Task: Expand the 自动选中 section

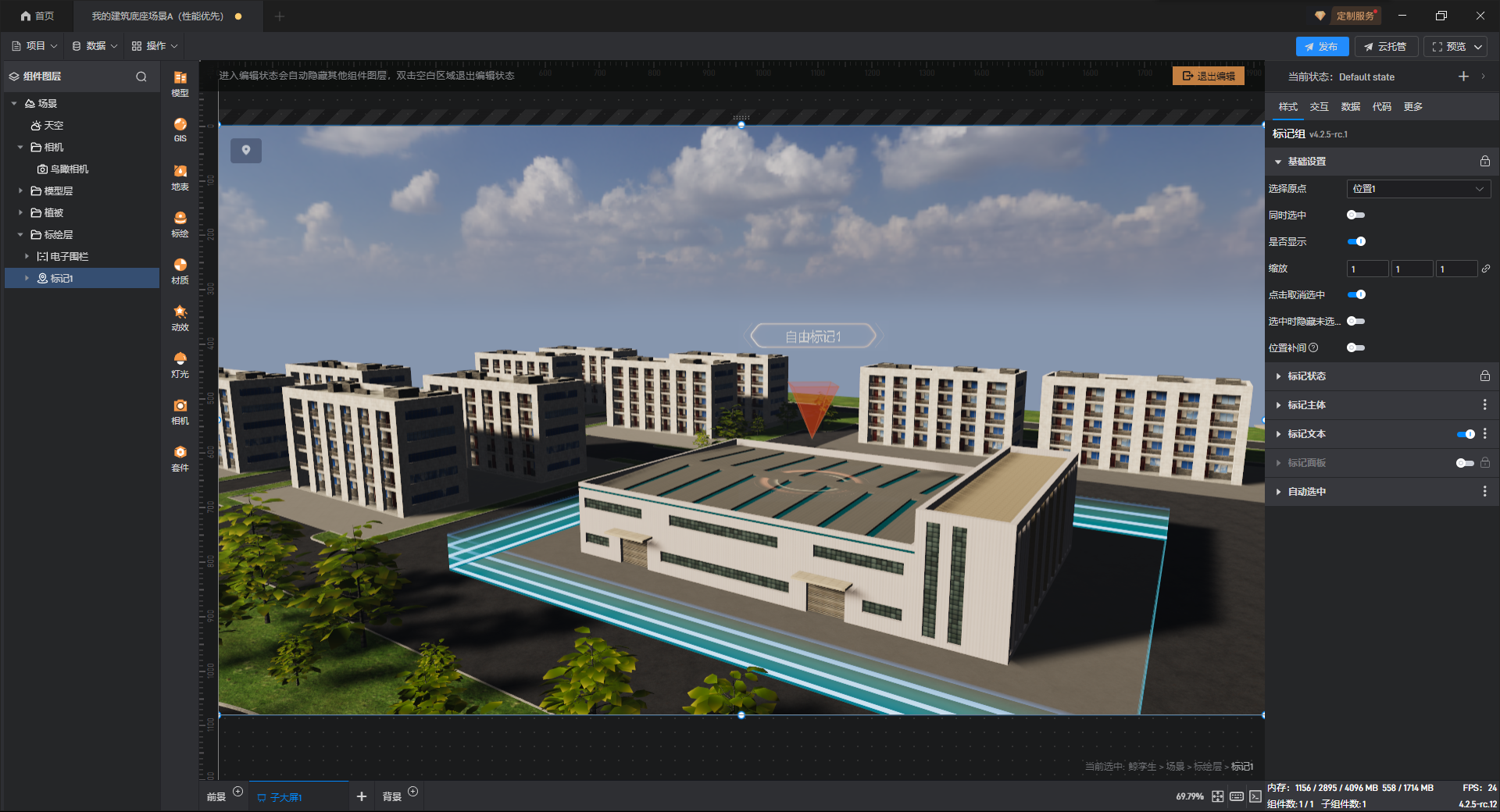Action: (1278, 492)
